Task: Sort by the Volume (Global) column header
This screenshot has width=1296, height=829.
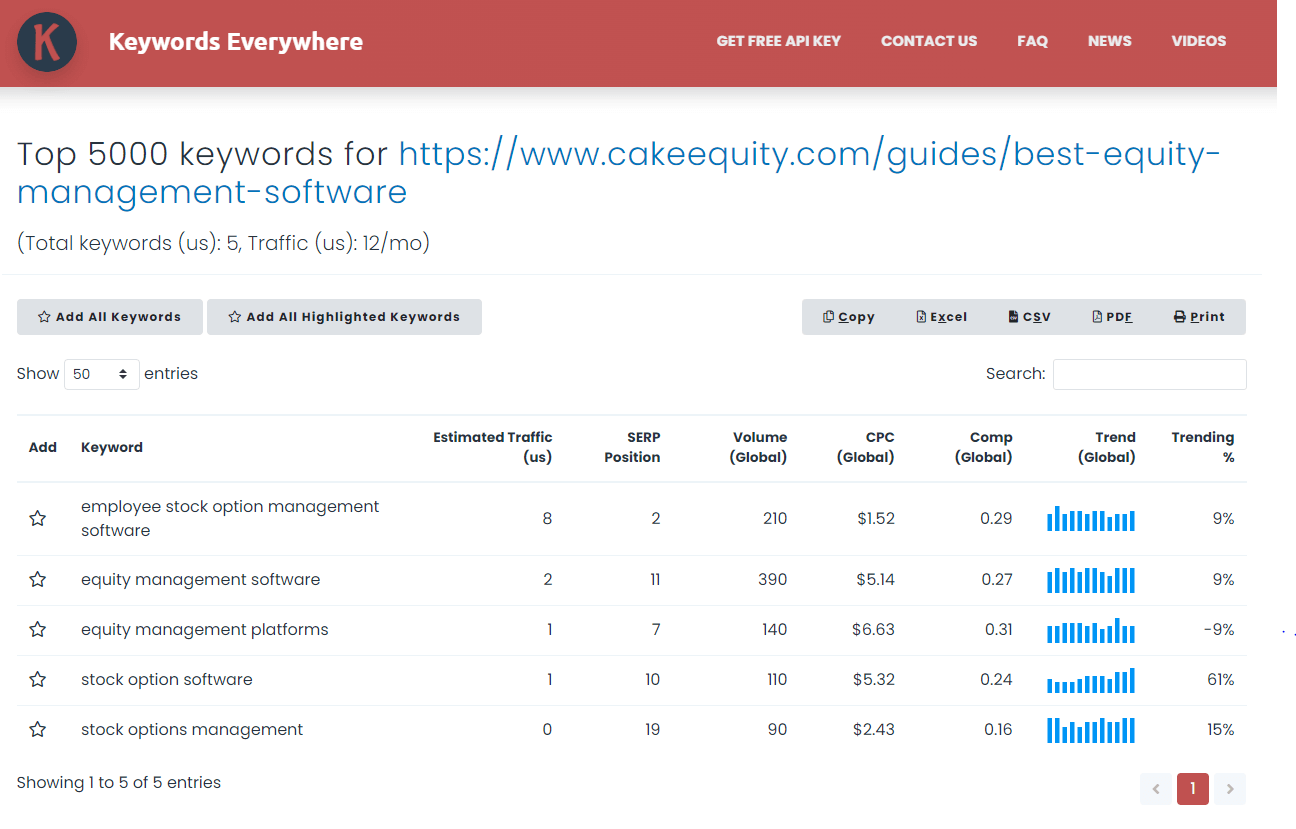Action: pos(760,447)
